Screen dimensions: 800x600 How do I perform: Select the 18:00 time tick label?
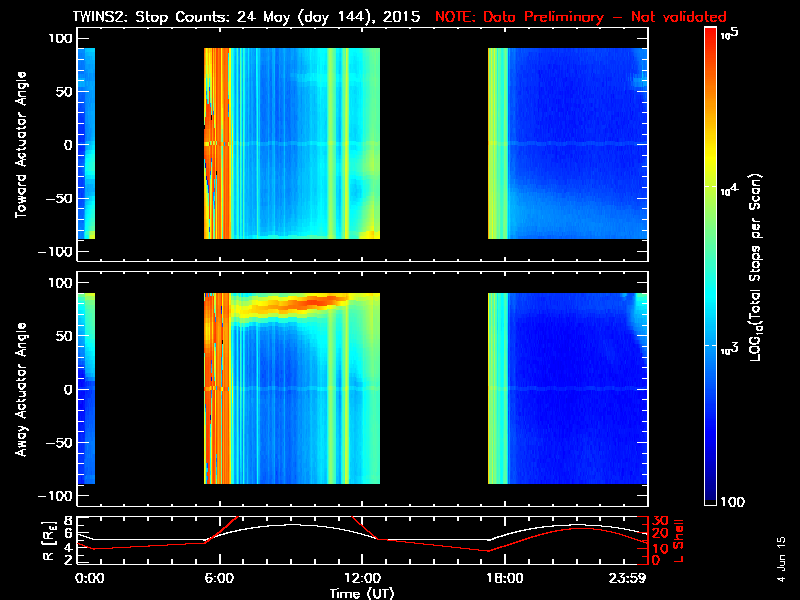pyautogui.click(x=505, y=579)
